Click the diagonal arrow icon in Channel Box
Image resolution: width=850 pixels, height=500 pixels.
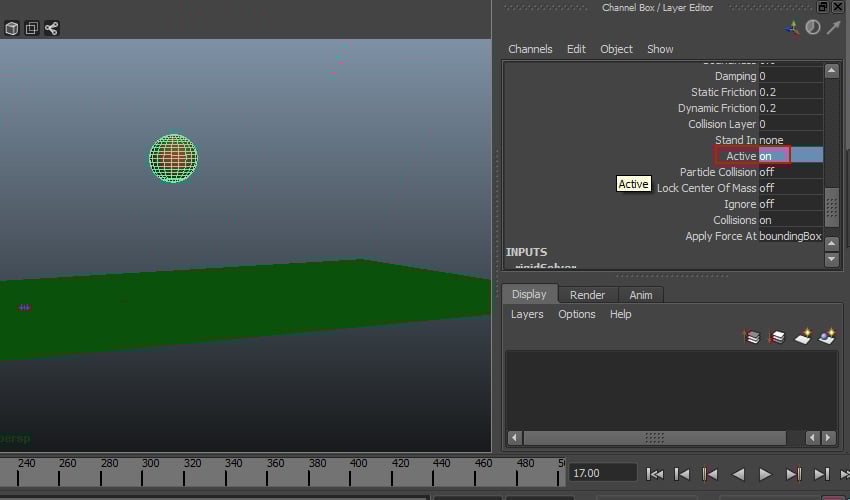833,28
